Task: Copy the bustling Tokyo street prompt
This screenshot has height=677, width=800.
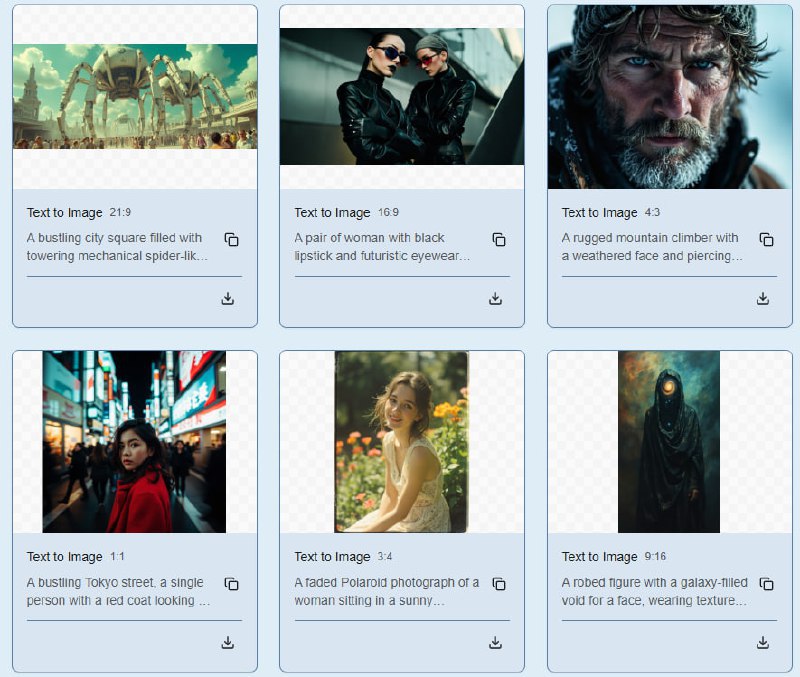Action: (231, 584)
